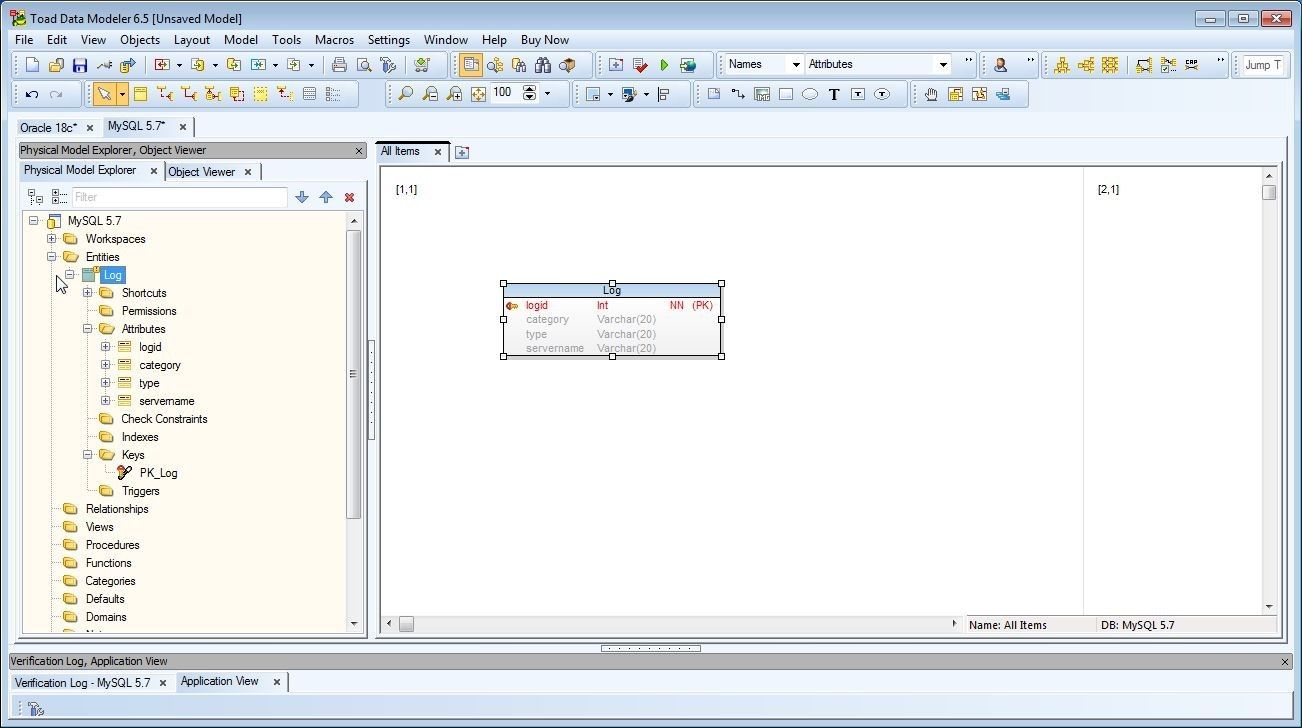Select the Entity tool icon
Screen dimensions: 1302x728
pyautogui.click(x=140, y=94)
